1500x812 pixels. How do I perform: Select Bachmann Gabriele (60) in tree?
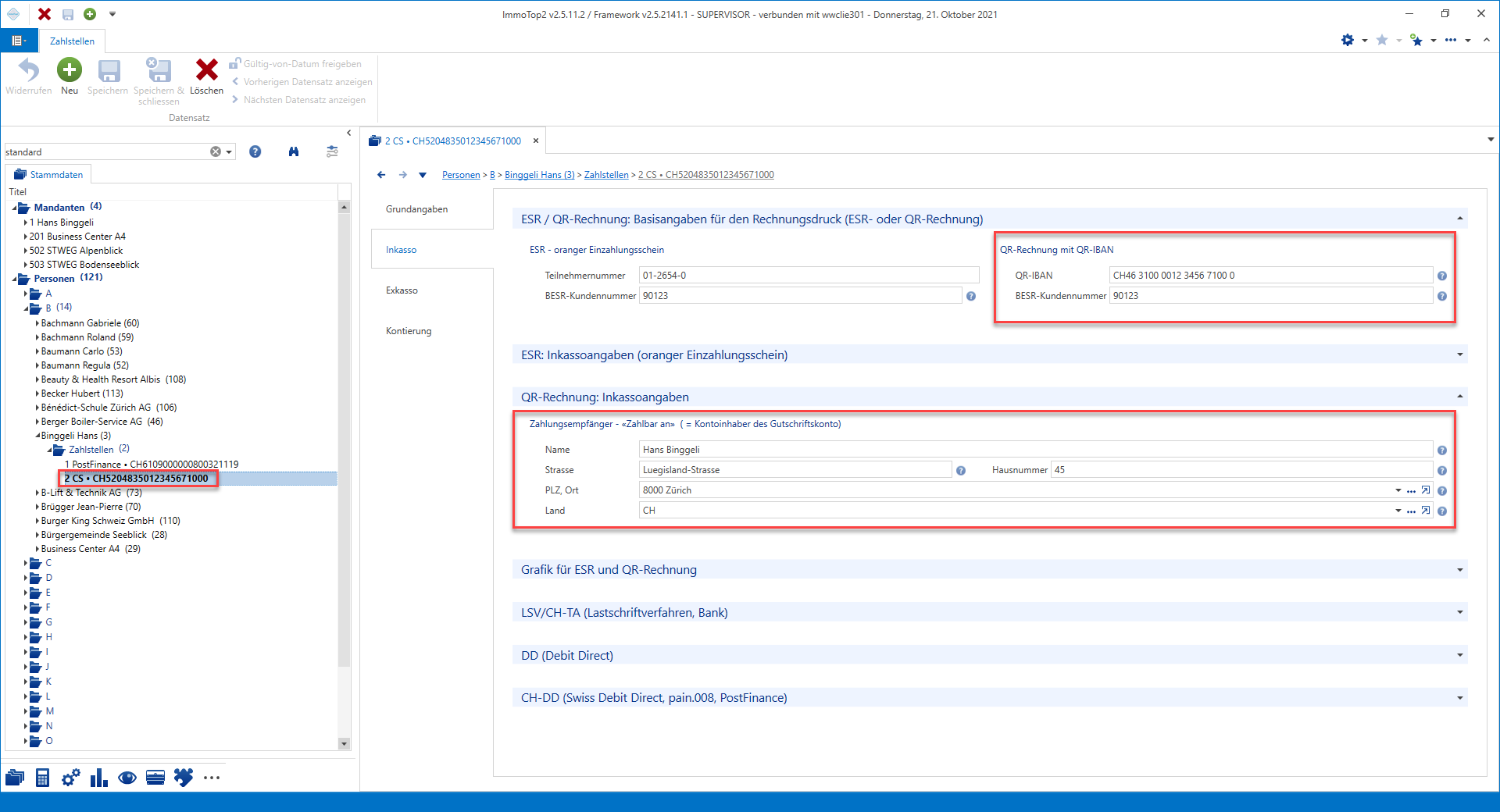90,323
